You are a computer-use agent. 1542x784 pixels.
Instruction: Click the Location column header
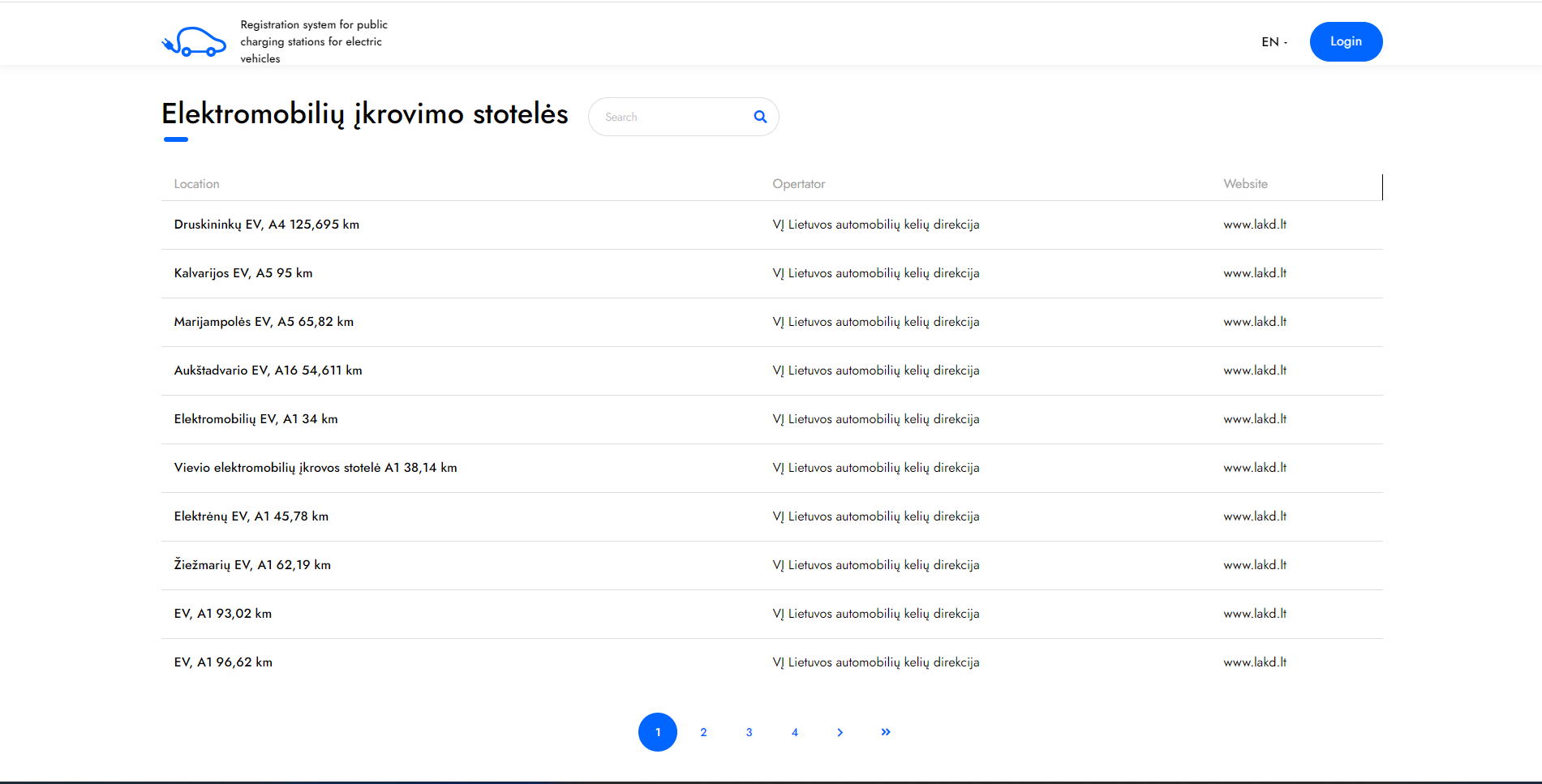(x=197, y=184)
